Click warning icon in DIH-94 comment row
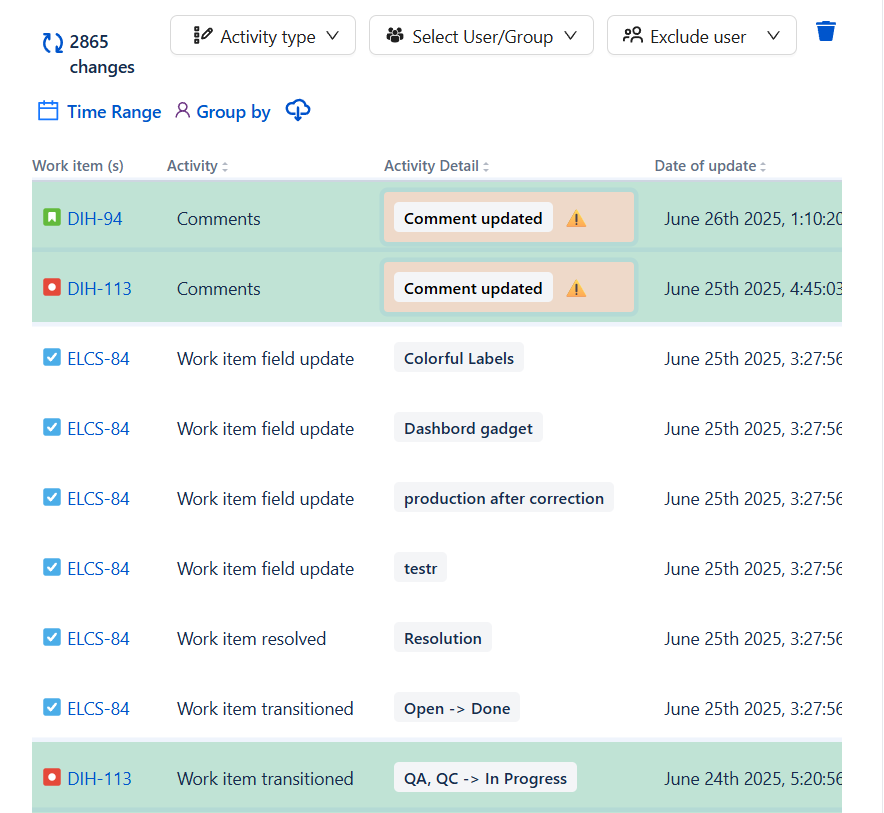The image size is (884, 813). (x=576, y=219)
